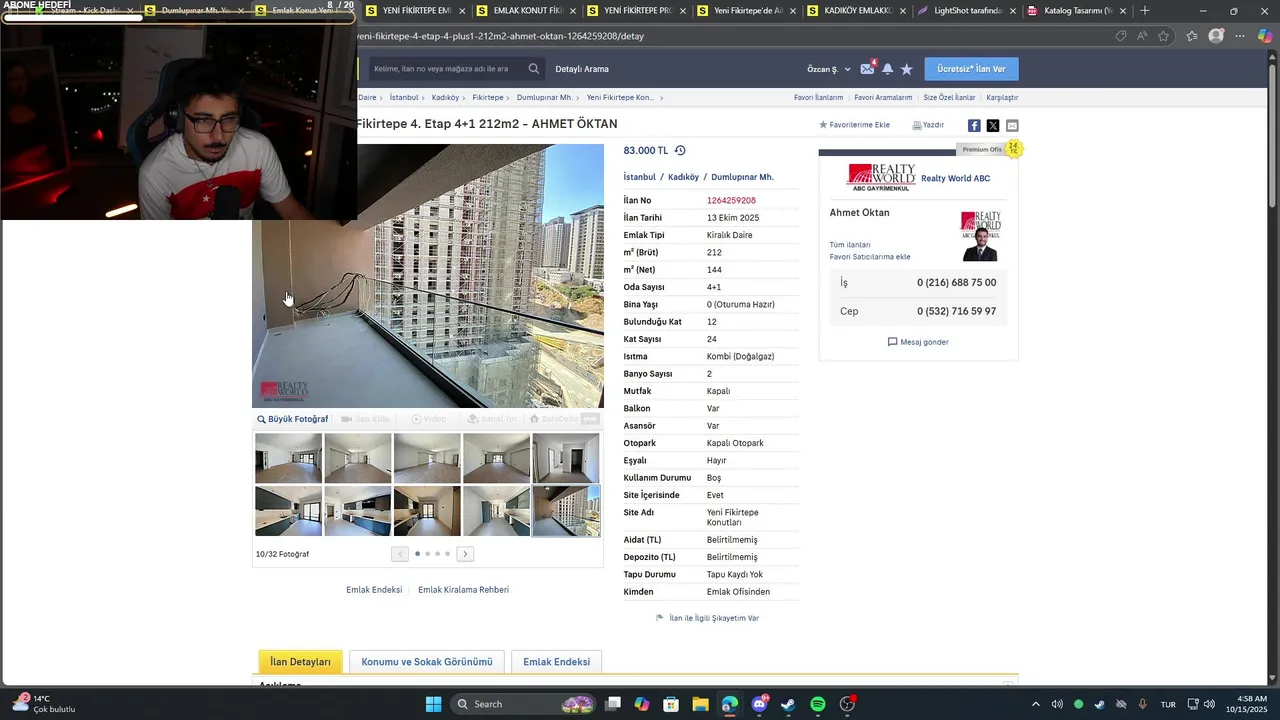This screenshot has height=720, width=1280.
Task: Open Spotify from taskbar
Action: pos(818,704)
